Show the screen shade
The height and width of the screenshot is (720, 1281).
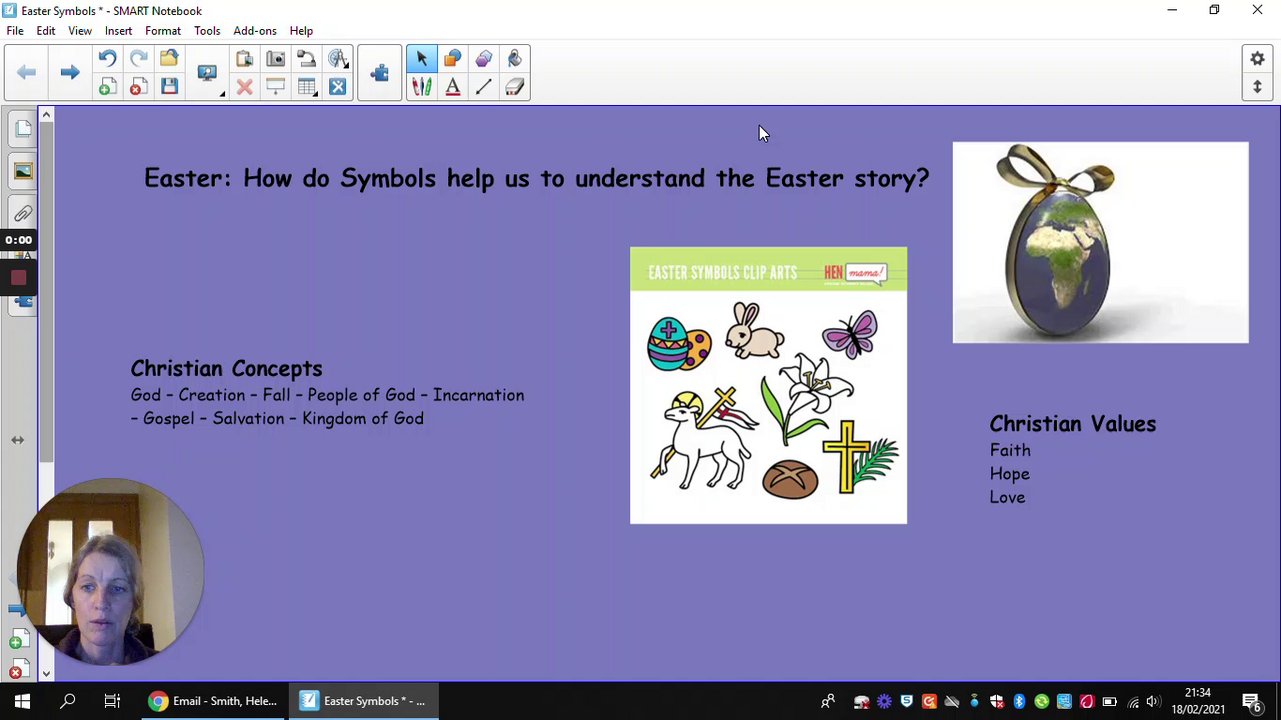click(275, 87)
